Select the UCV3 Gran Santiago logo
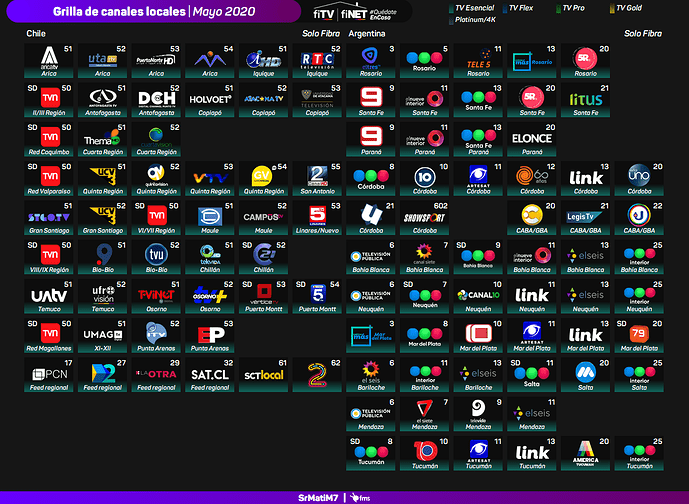This screenshot has width=689, height=504. point(103,215)
